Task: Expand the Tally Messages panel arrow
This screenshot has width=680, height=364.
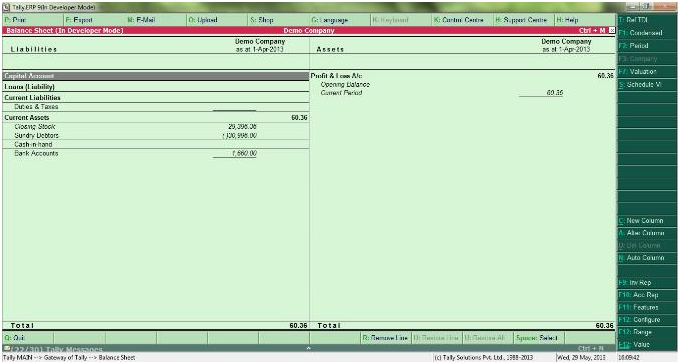Action: coord(309,348)
